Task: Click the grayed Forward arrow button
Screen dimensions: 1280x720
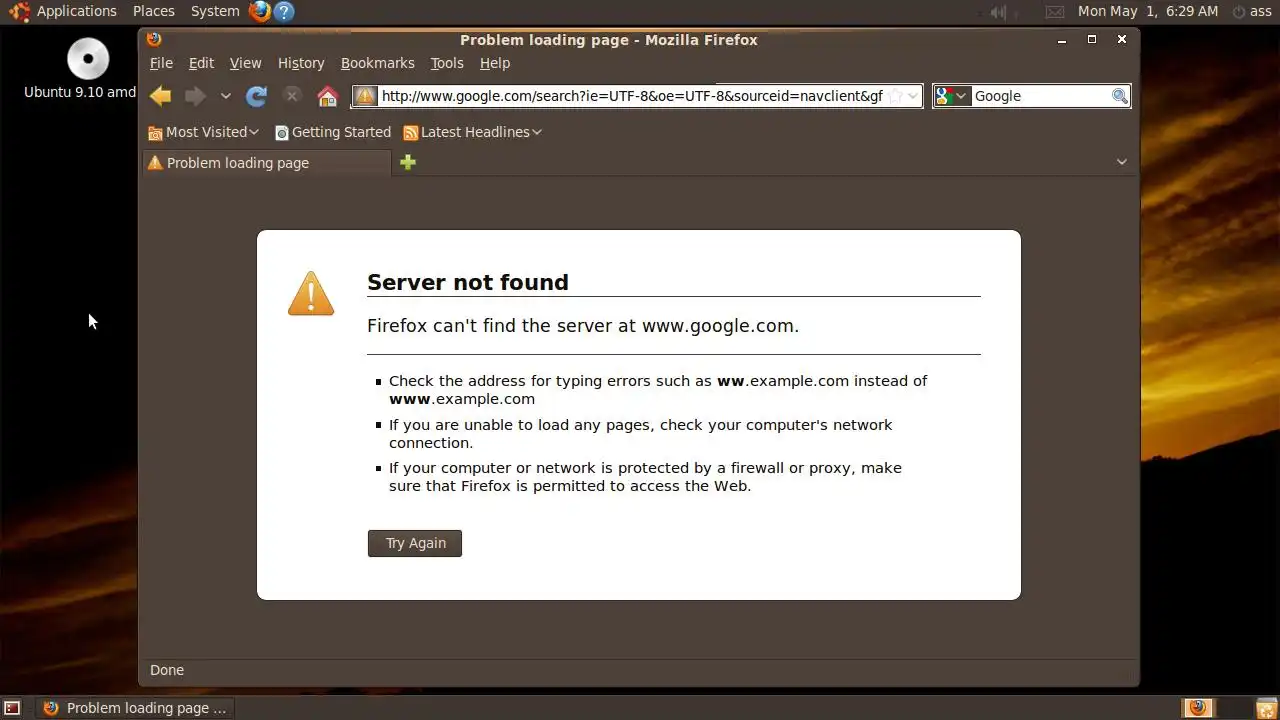Action: pos(195,96)
